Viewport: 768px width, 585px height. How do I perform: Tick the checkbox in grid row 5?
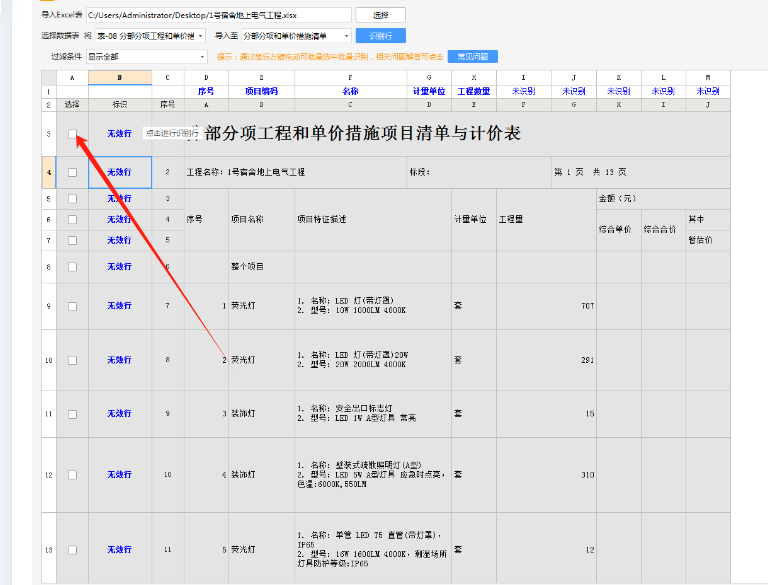pos(72,199)
